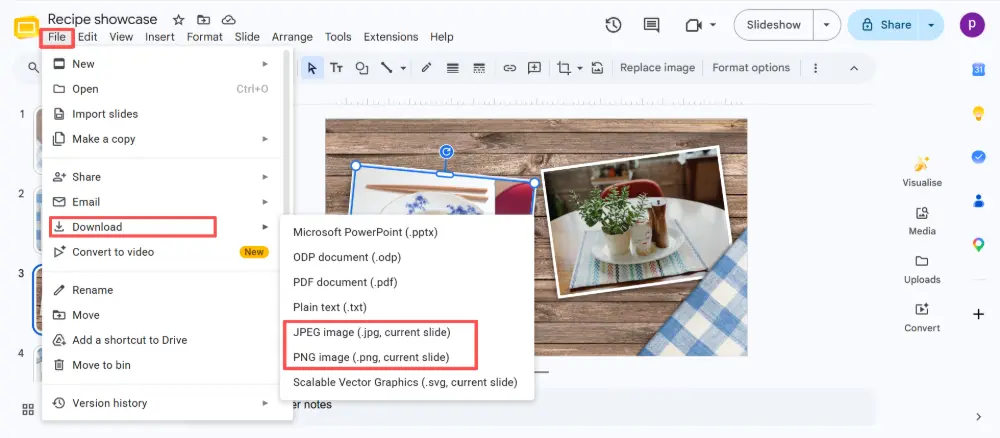Click the border colour pencil icon

coord(427,68)
